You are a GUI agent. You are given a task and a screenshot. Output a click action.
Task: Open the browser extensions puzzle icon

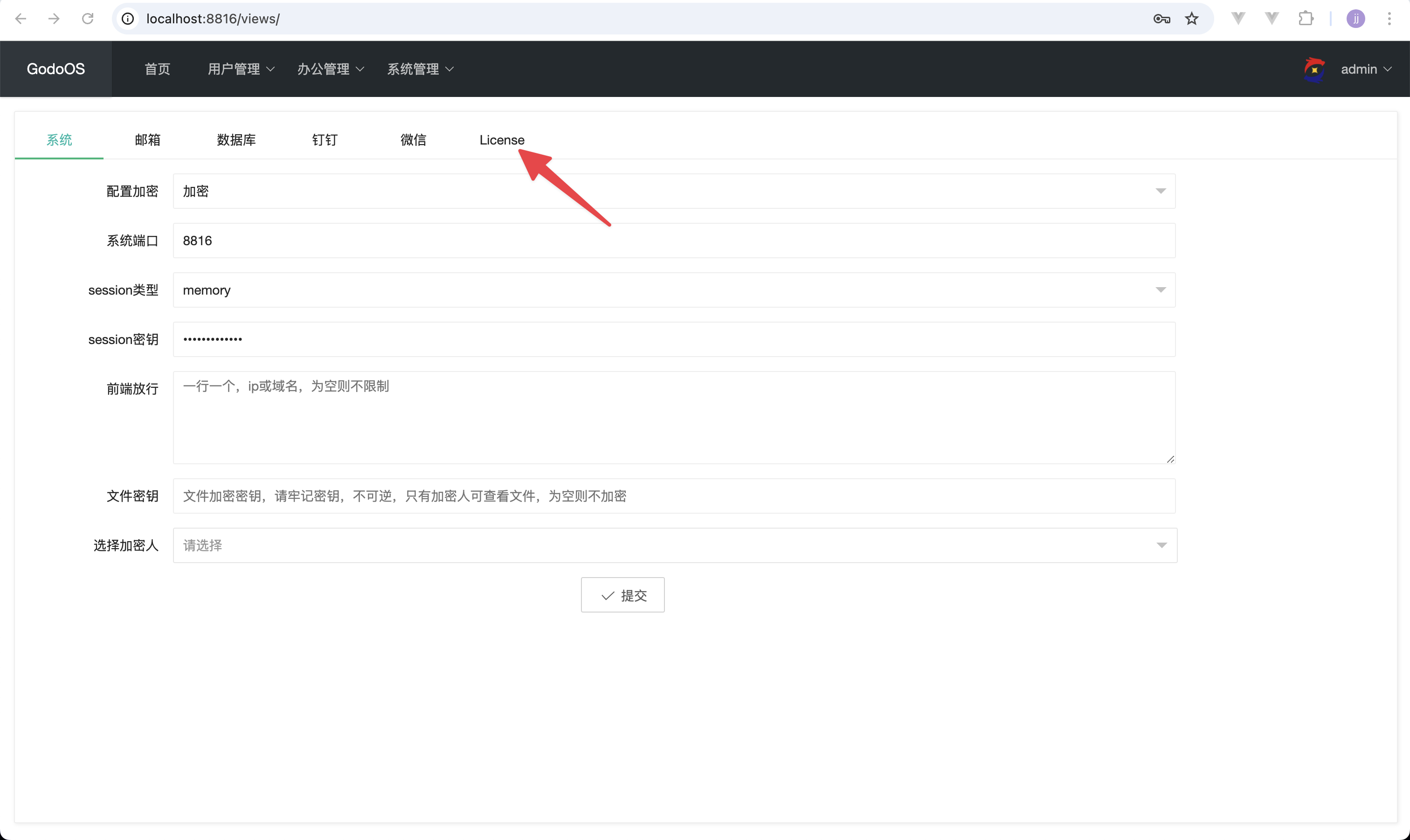[x=1306, y=19]
